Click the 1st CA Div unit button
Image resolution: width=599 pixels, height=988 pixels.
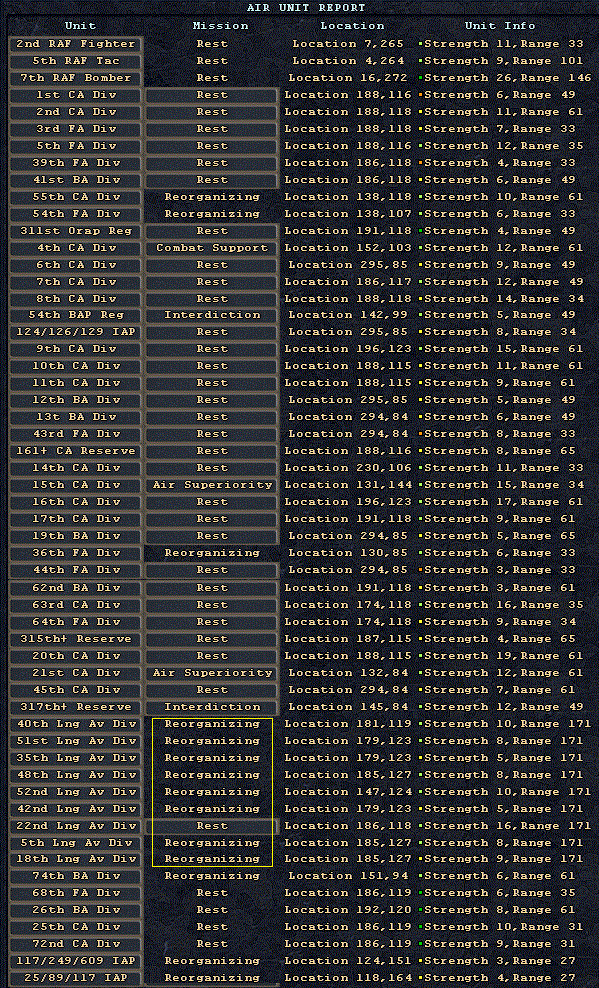[76, 95]
